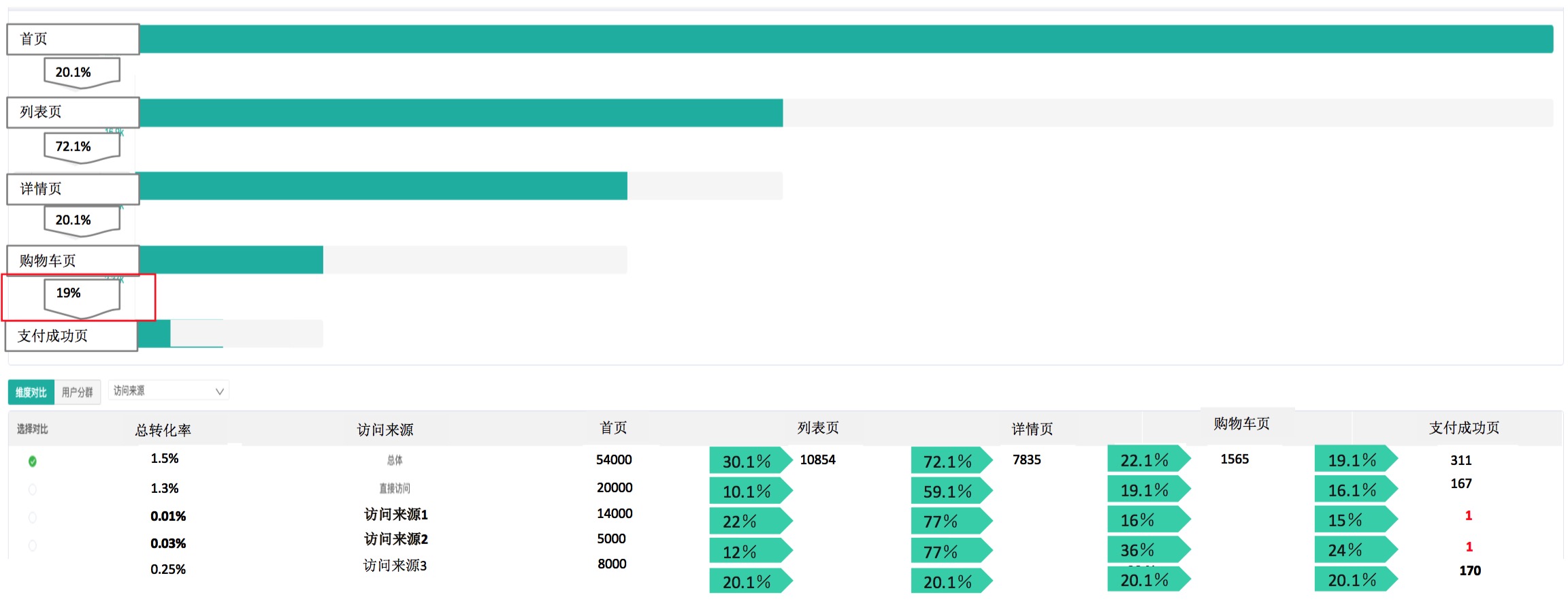Click the 22% arrow badge in 访问来源1 row
The width and height of the screenshot is (1568, 610).
tap(751, 521)
